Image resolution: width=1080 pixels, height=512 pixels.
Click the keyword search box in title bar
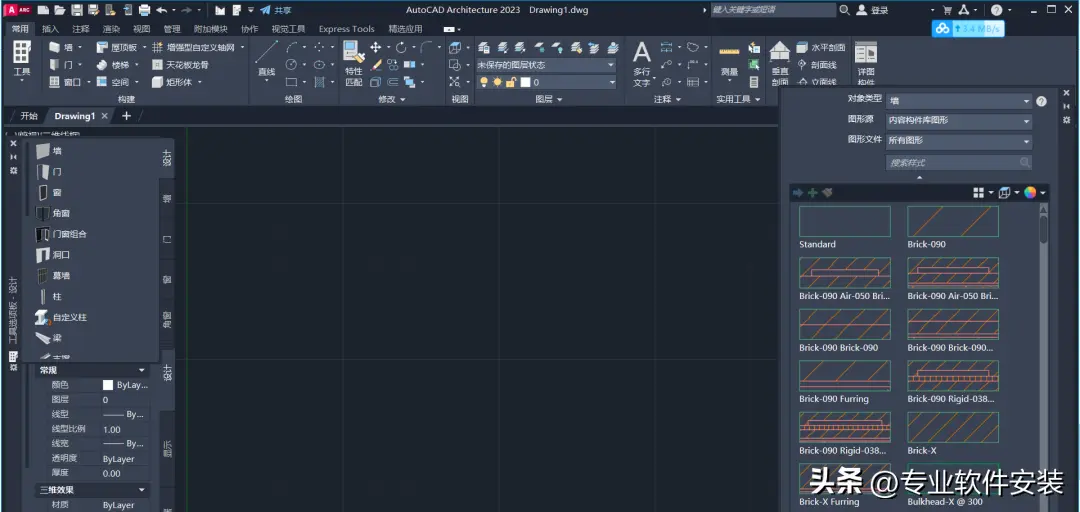(x=772, y=10)
